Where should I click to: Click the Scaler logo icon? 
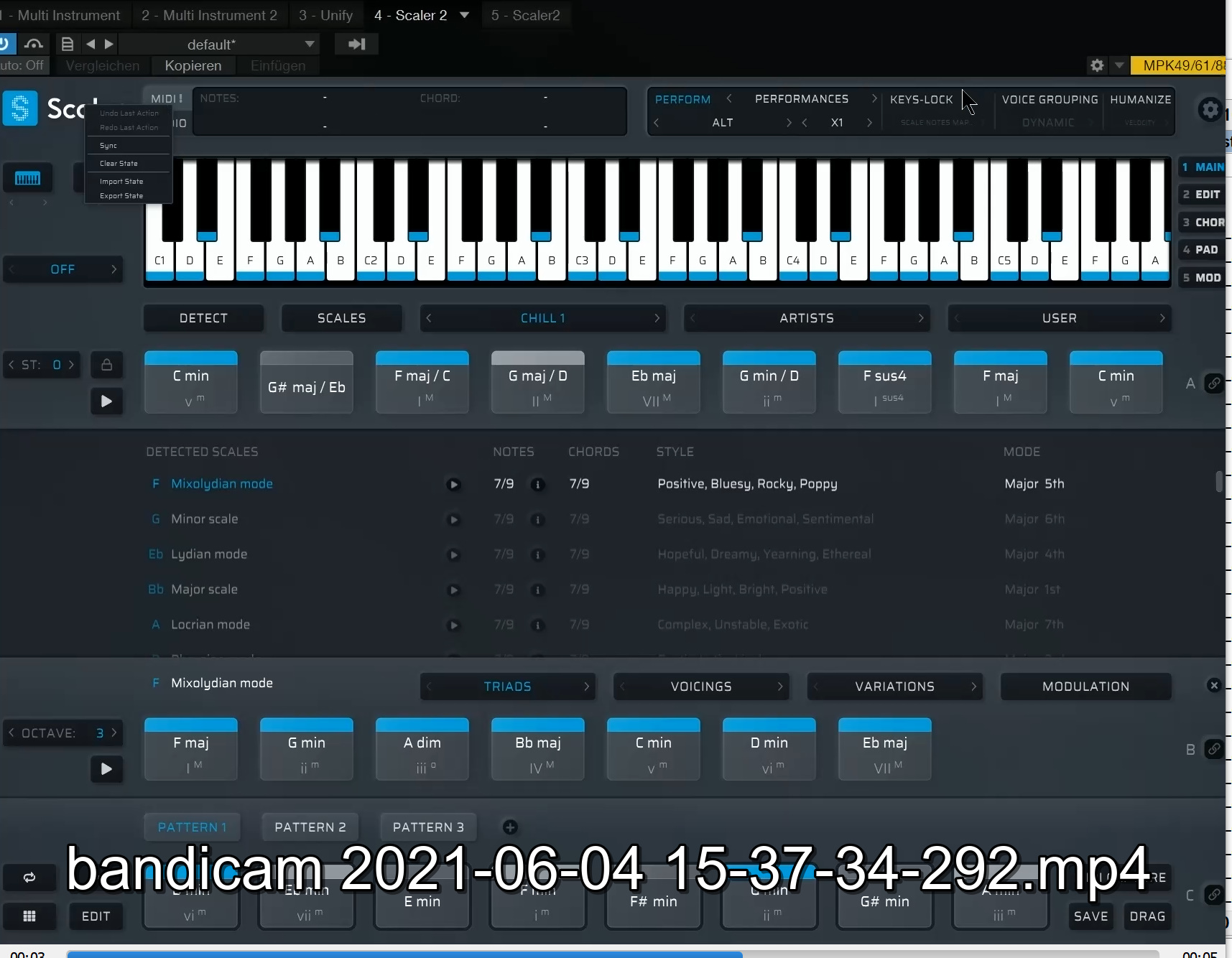click(x=20, y=109)
